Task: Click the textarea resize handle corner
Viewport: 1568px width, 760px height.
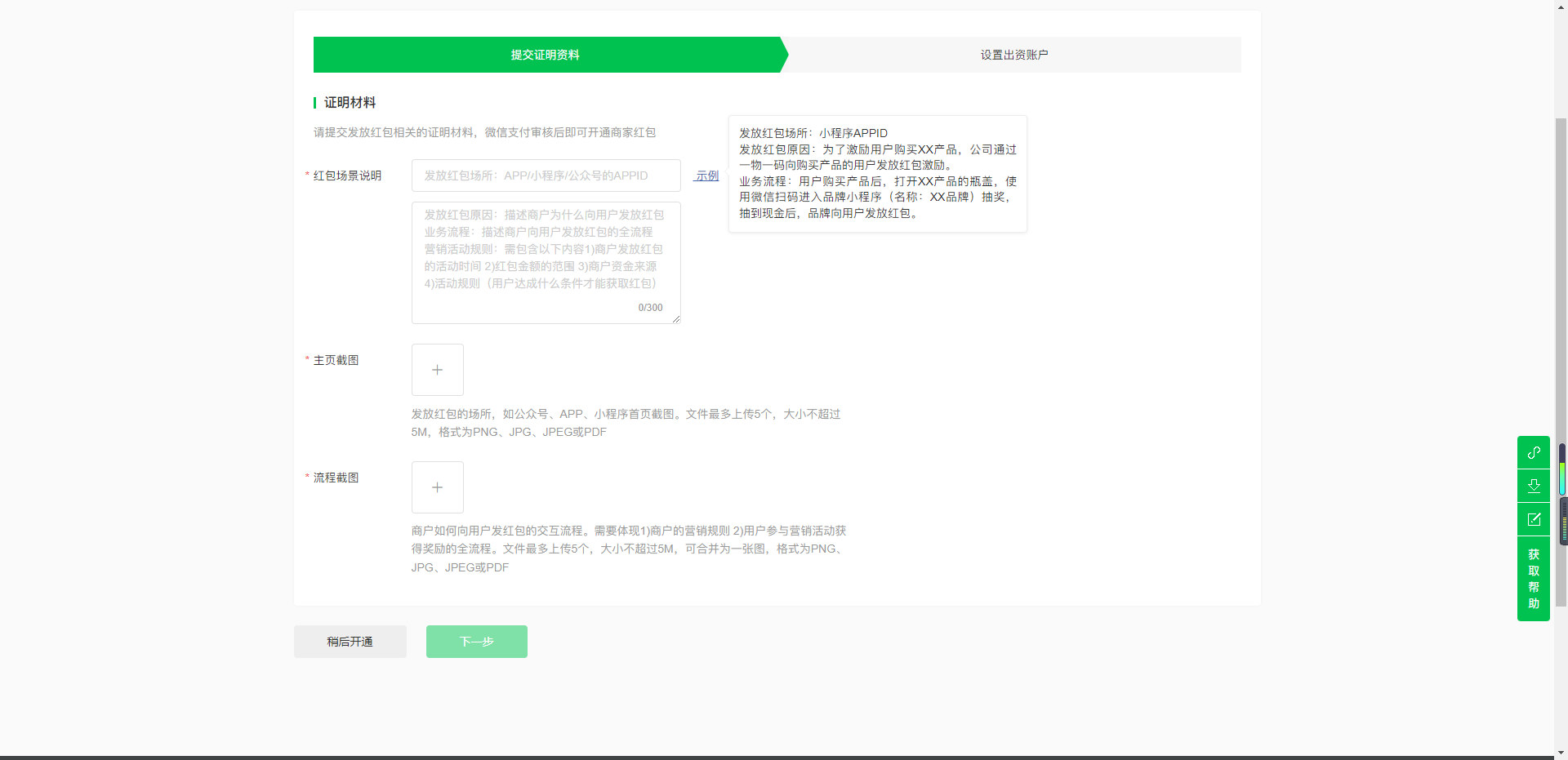Action: [x=676, y=319]
